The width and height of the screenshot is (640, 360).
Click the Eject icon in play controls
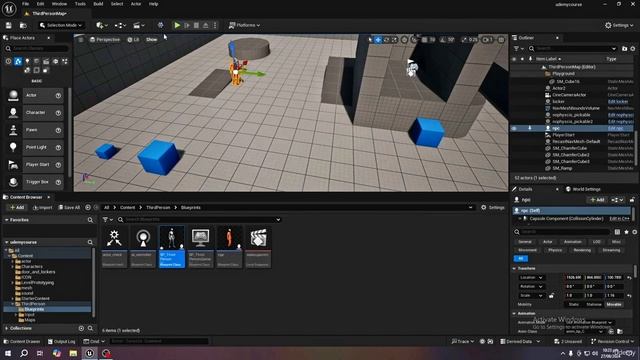coord(206,25)
